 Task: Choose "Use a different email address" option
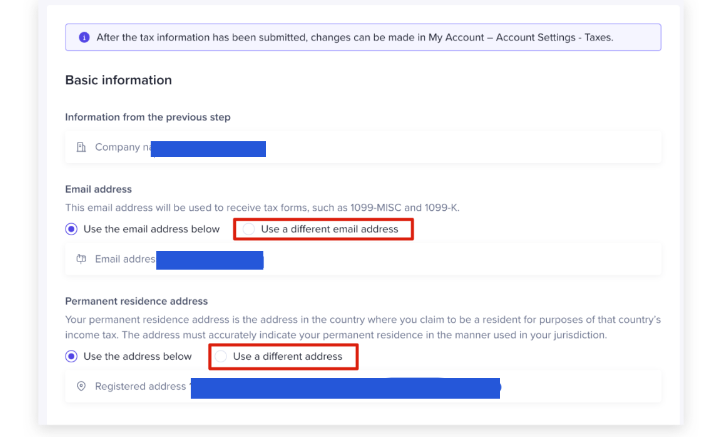point(248,229)
